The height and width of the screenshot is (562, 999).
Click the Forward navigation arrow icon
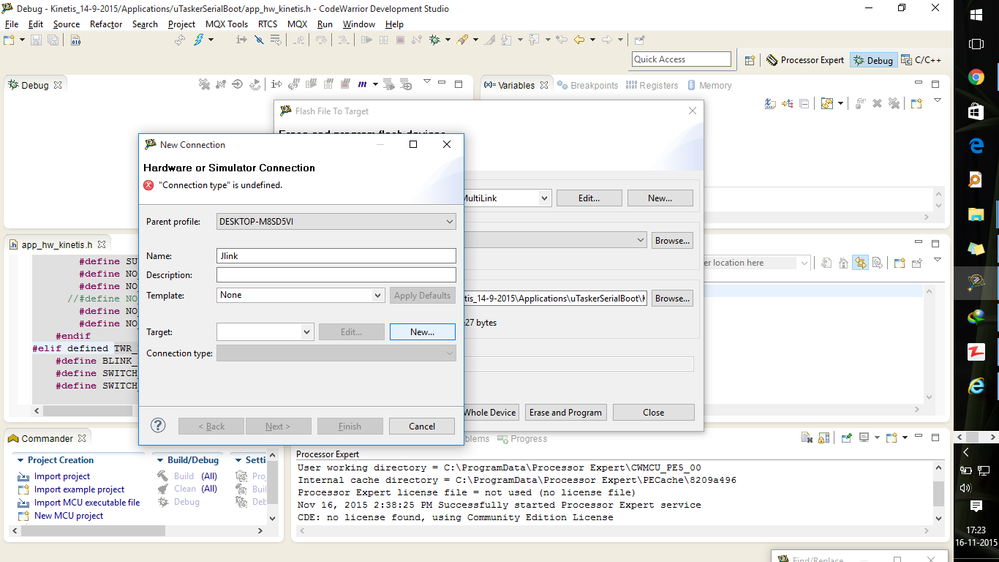point(607,40)
